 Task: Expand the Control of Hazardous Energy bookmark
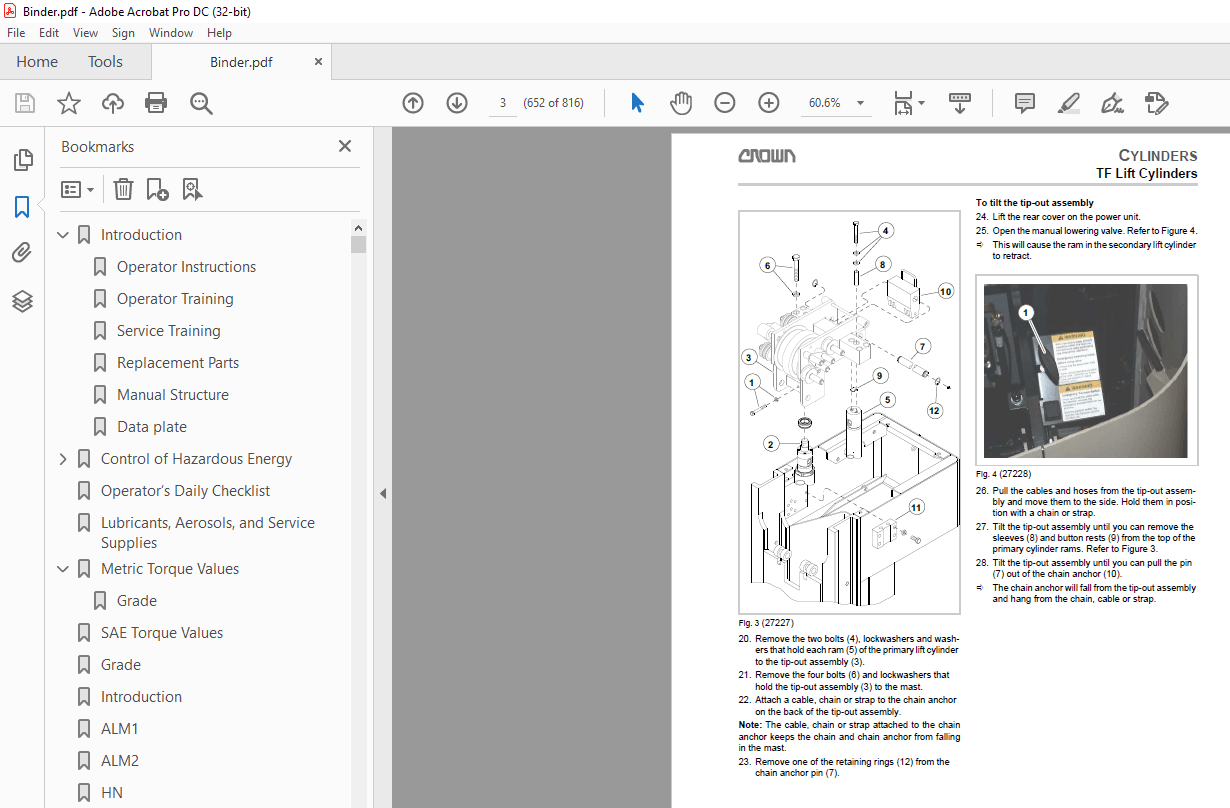point(63,458)
